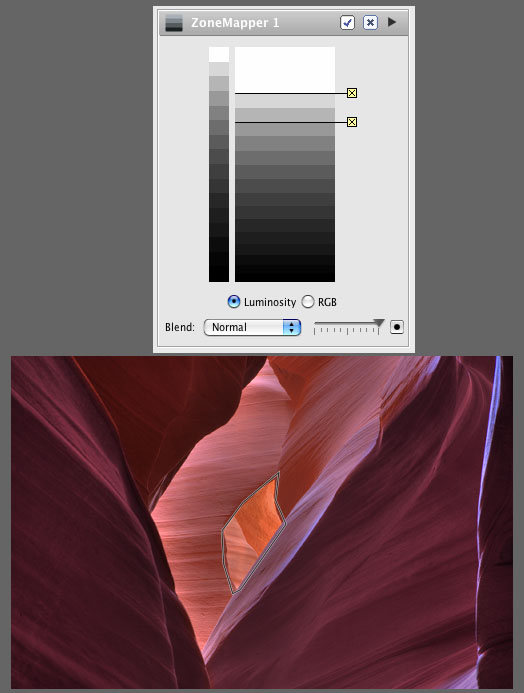Click the ZoneMapper gradient icon in title bar
Screen dimensions: 524x693
(174, 23)
